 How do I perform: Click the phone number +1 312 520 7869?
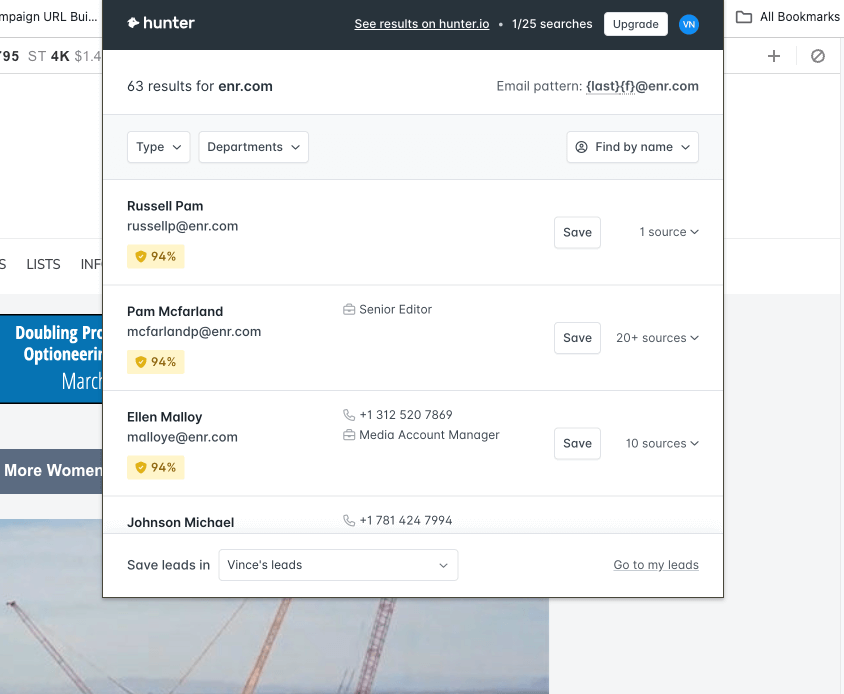click(x=406, y=415)
